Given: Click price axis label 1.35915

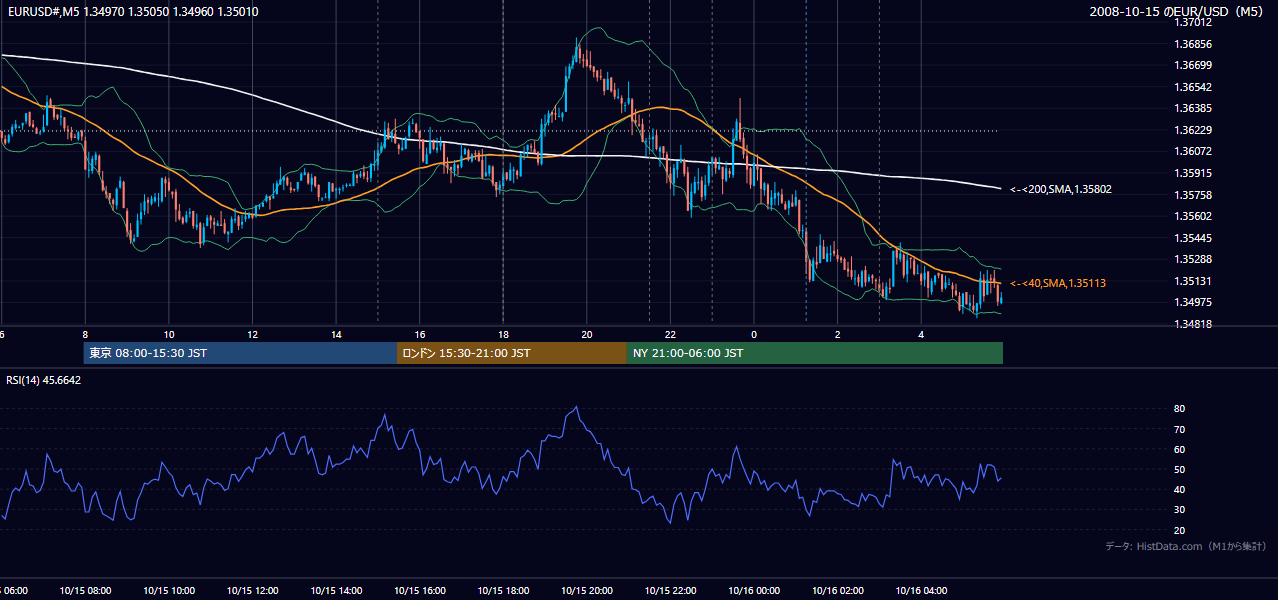Looking at the screenshot, I should pos(1192,173).
